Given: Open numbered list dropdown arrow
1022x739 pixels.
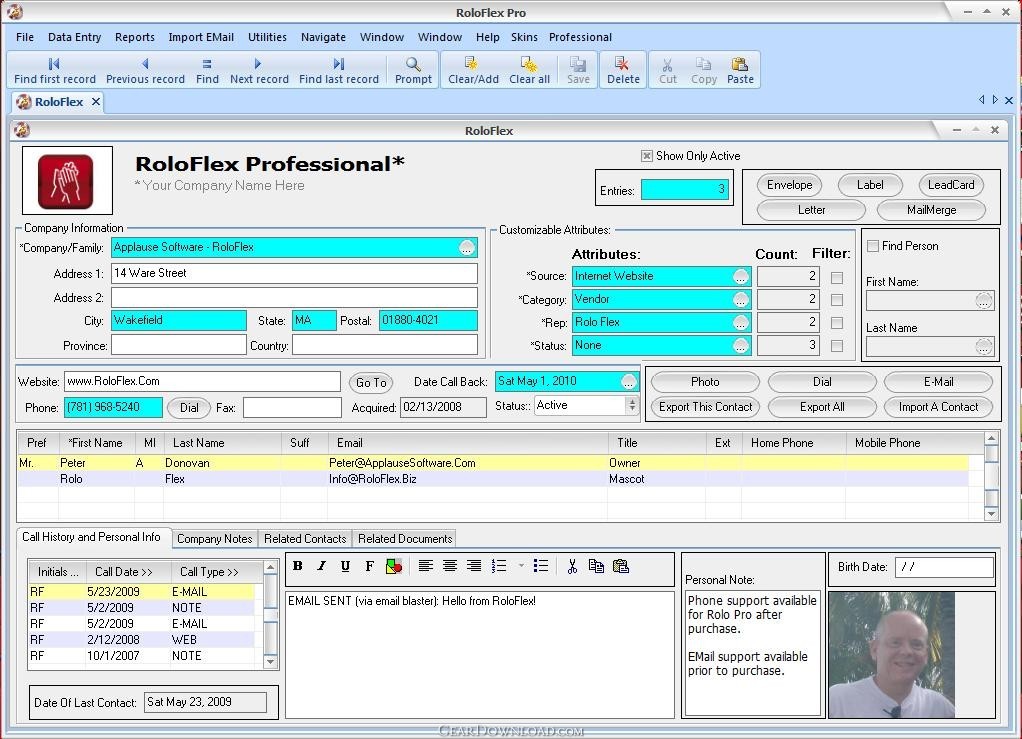Looking at the screenshot, I should point(521,566).
